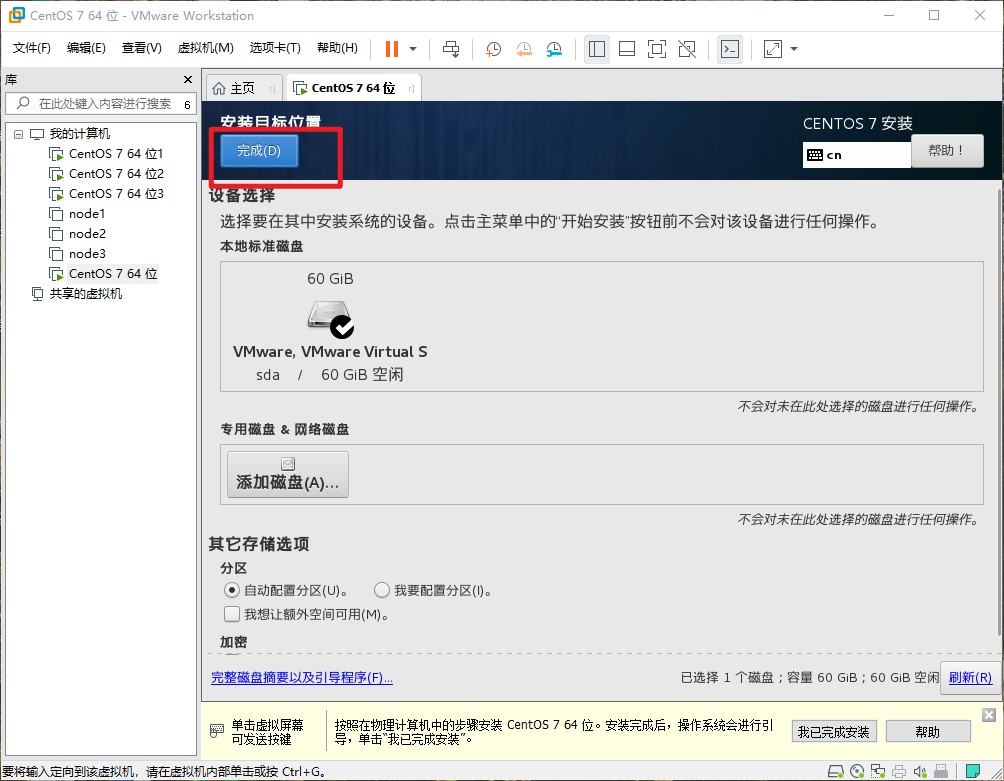Click the cn keyboard layout indicator
This screenshot has width=1004, height=781.
pyautogui.click(x=857, y=155)
